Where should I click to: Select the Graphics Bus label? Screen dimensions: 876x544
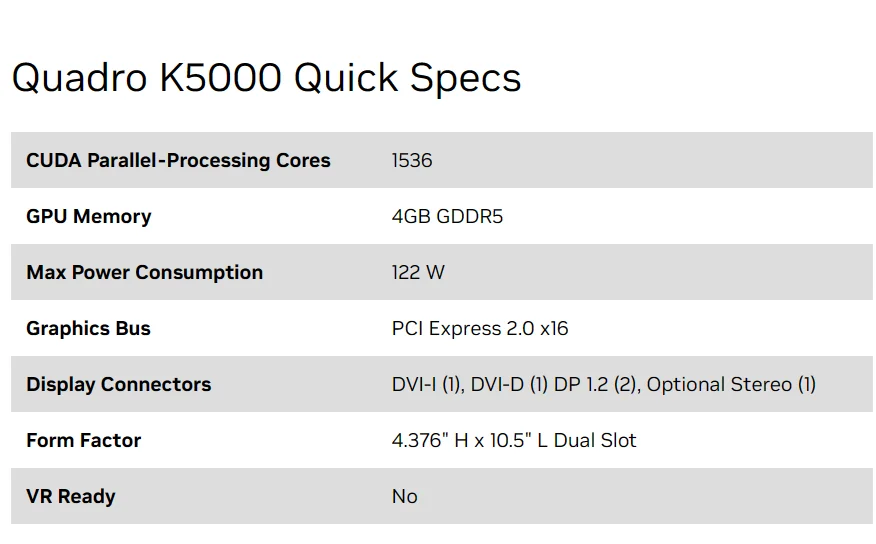click(88, 328)
